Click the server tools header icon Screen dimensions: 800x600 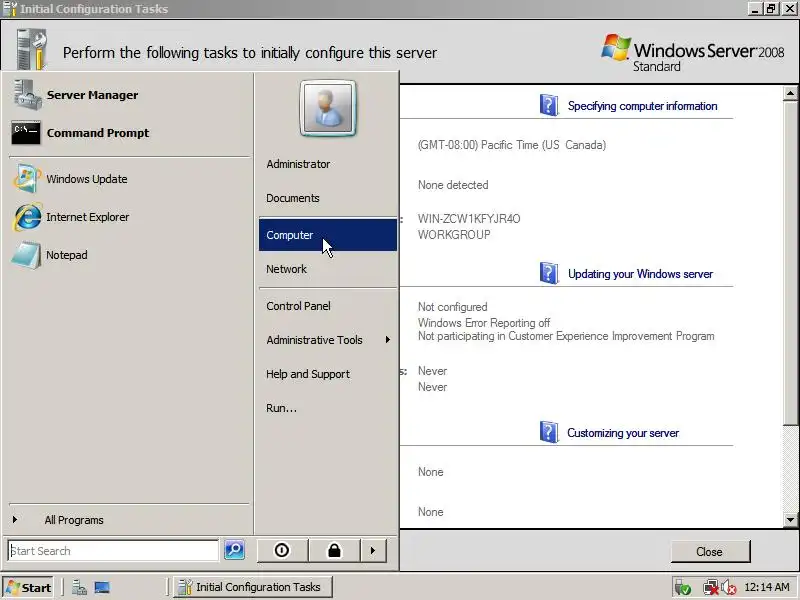[x=31, y=49]
